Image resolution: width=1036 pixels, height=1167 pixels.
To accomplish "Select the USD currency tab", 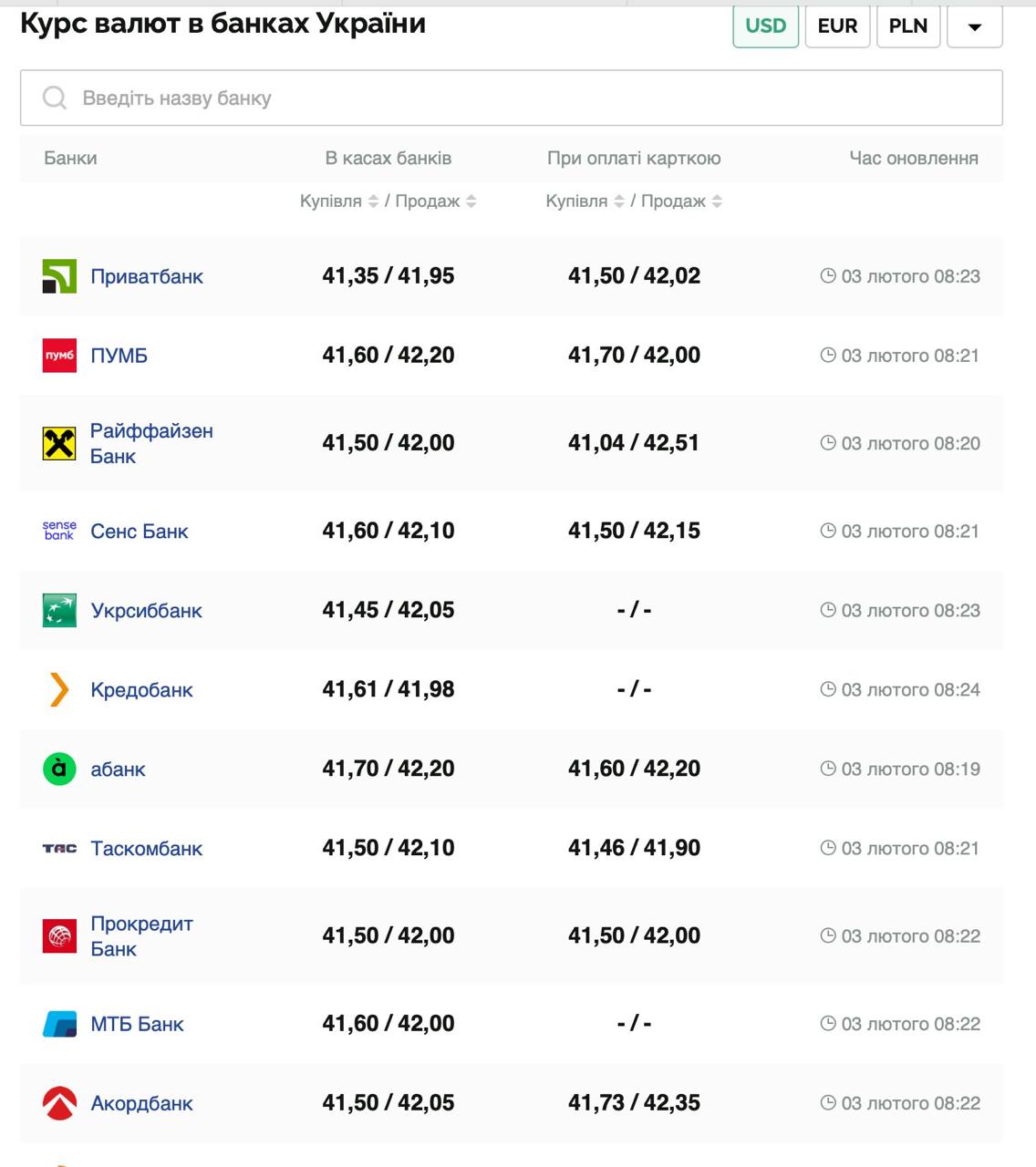I will [x=765, y=26].
